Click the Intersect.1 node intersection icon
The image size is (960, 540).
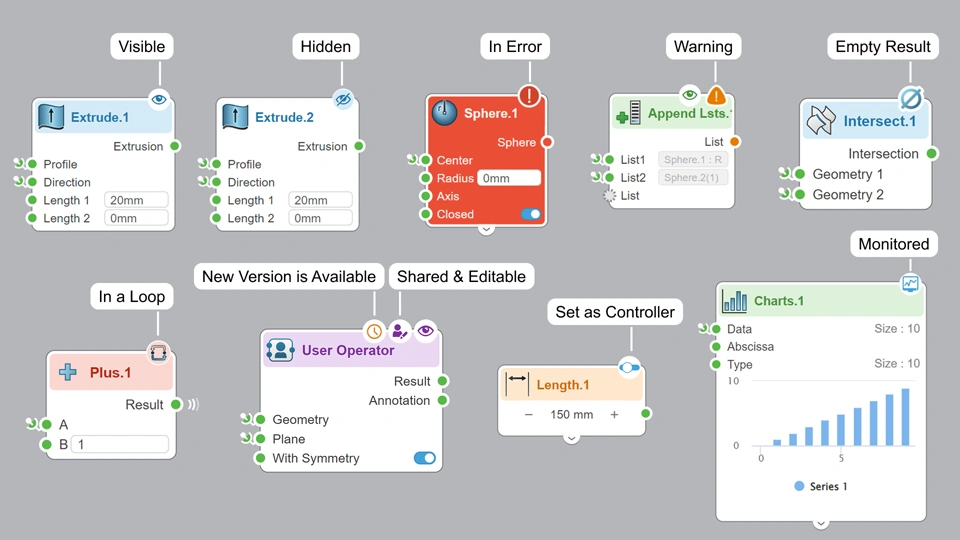point(821,120)
